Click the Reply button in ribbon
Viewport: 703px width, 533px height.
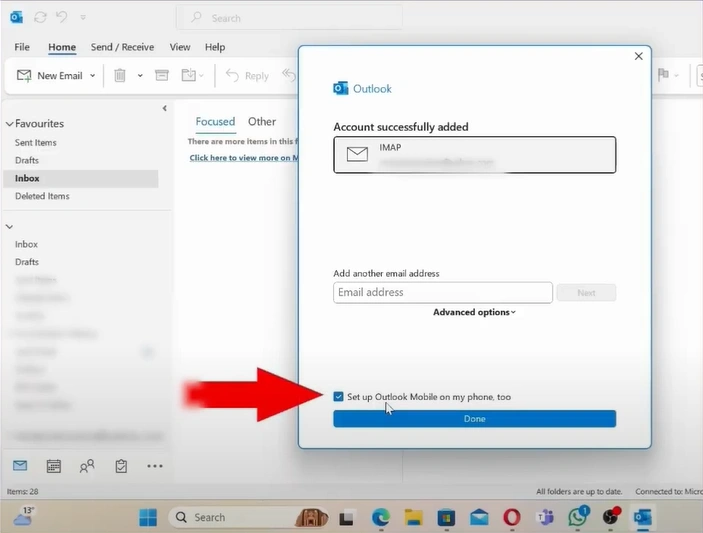point(247,76)
